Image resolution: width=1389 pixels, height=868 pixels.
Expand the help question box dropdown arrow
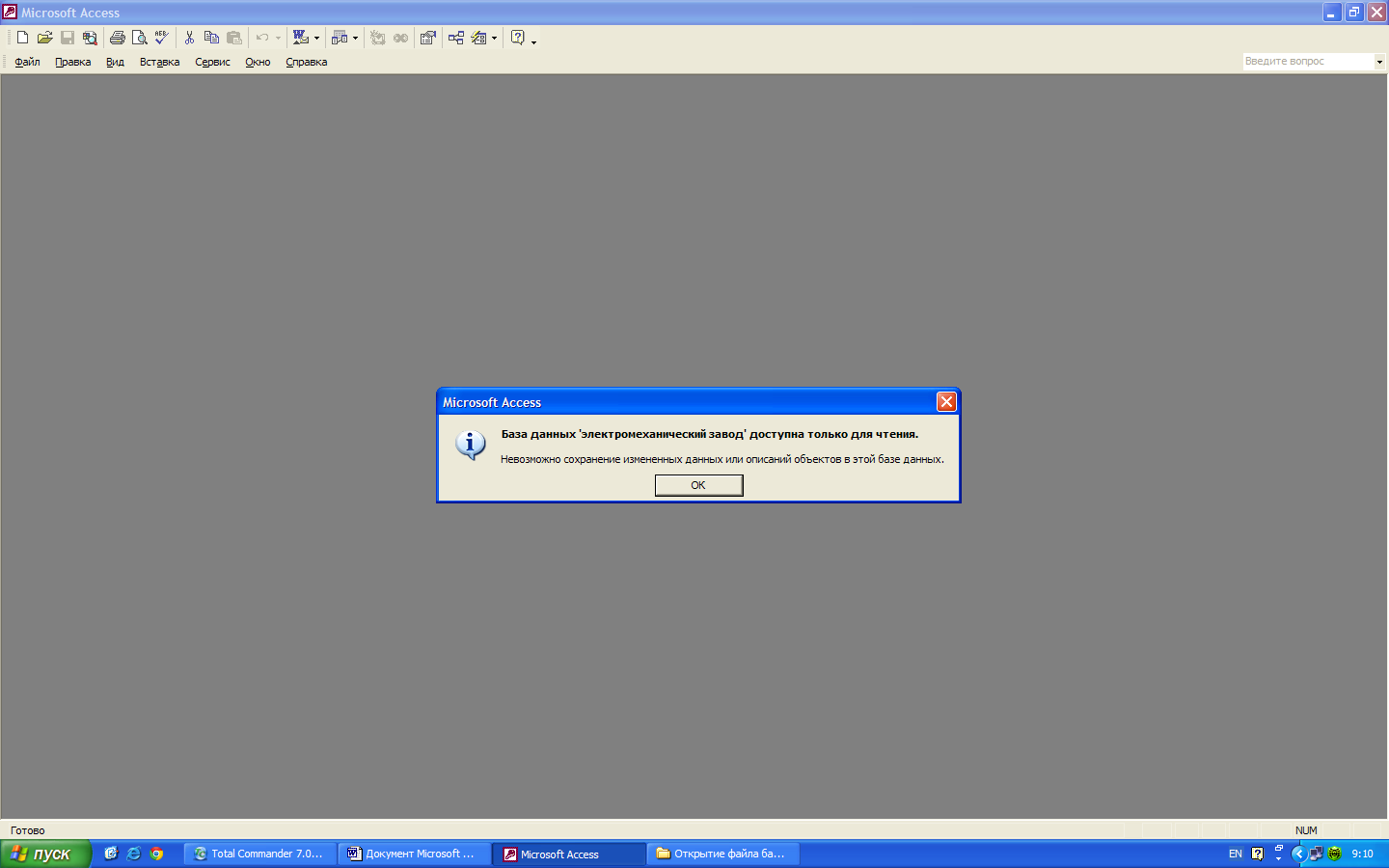[x=1379, y=62]
